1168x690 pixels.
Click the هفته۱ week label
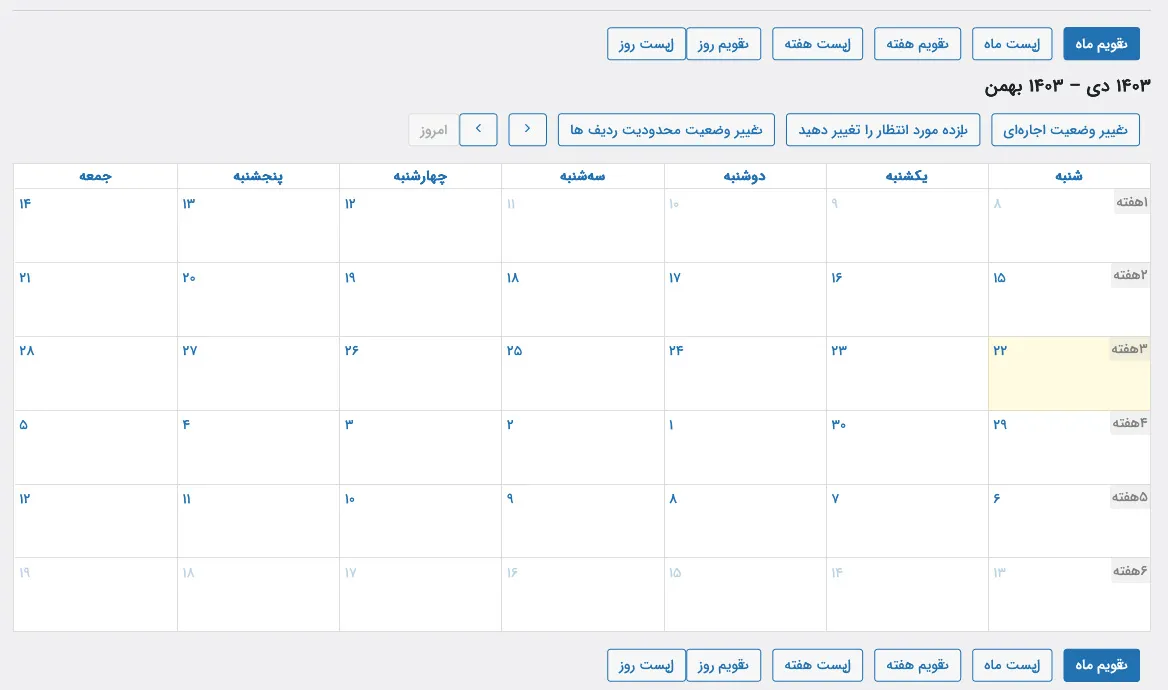point(1132,201)
